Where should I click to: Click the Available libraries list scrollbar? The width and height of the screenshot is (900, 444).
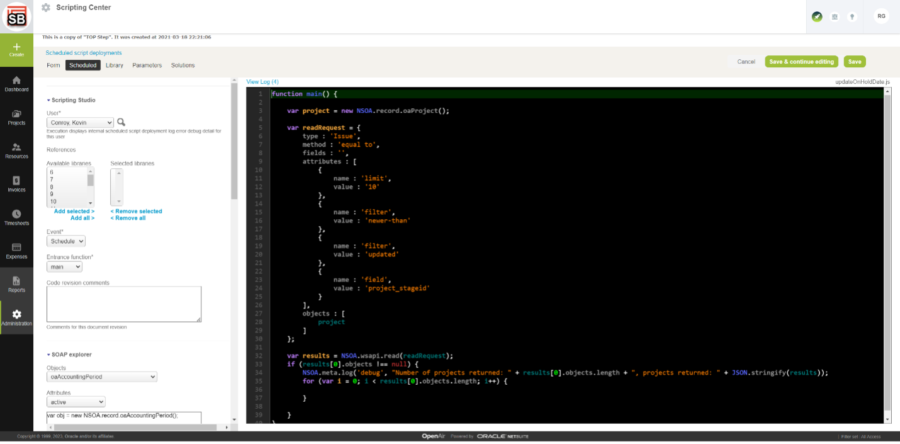(x=90, y=187)
